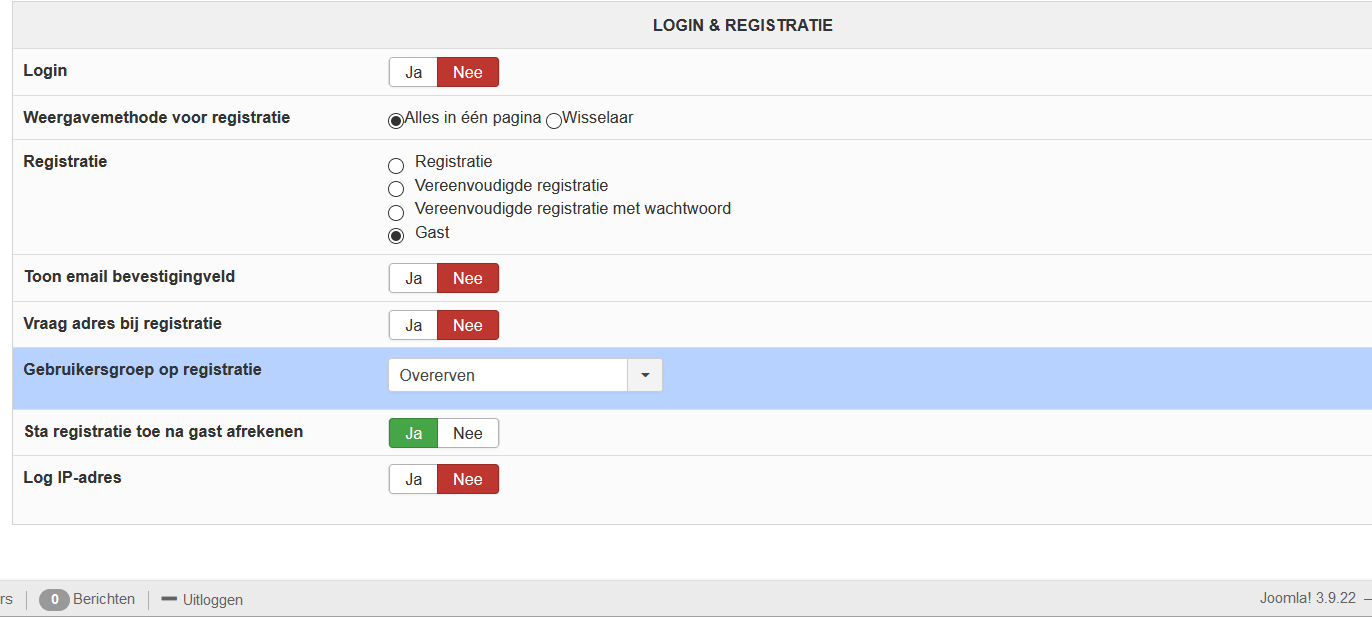This screenshot has width=1372, height=617.
Task: Select Alles in één pagina radio
Action: [x=396, y=121]
